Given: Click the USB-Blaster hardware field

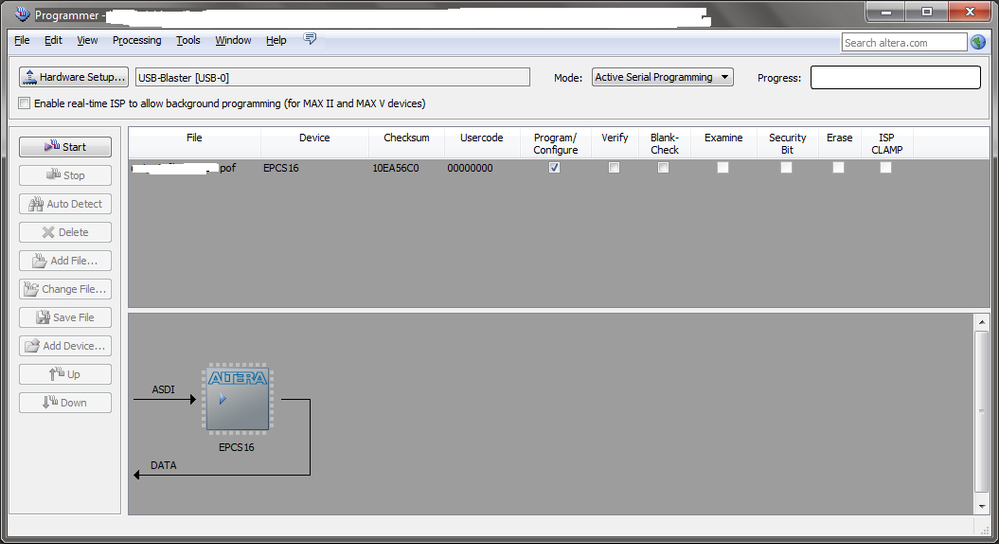Looking at the screenshot, I should (x=333, y=77).
